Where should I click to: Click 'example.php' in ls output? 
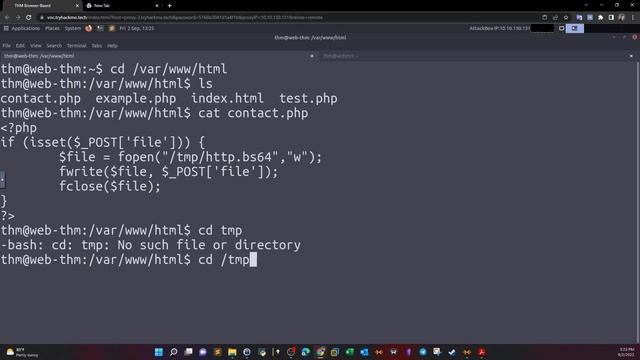pyautogui.click(x=136, y=98)
